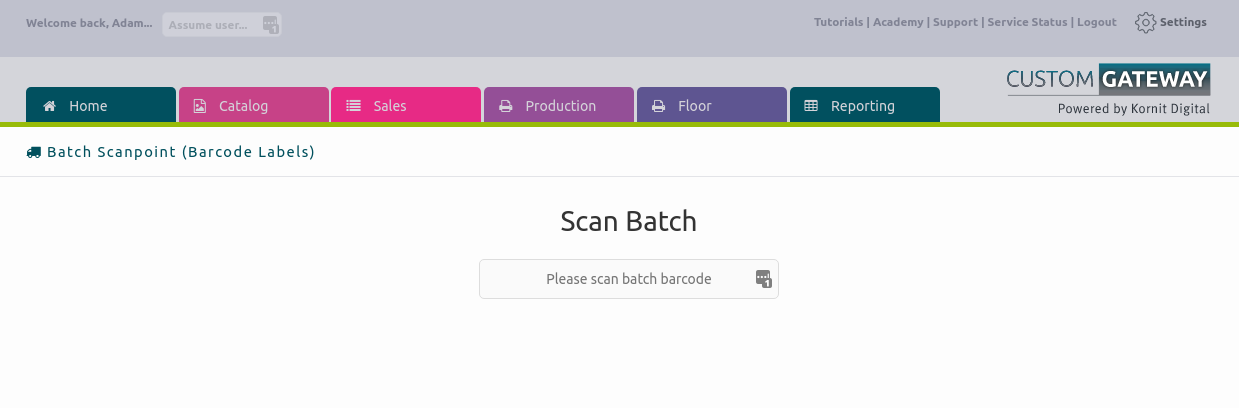Viewport: 1239px width, 408px height.
Task: Click the password manager icon in Assume user field
Action: click(270, 25)
